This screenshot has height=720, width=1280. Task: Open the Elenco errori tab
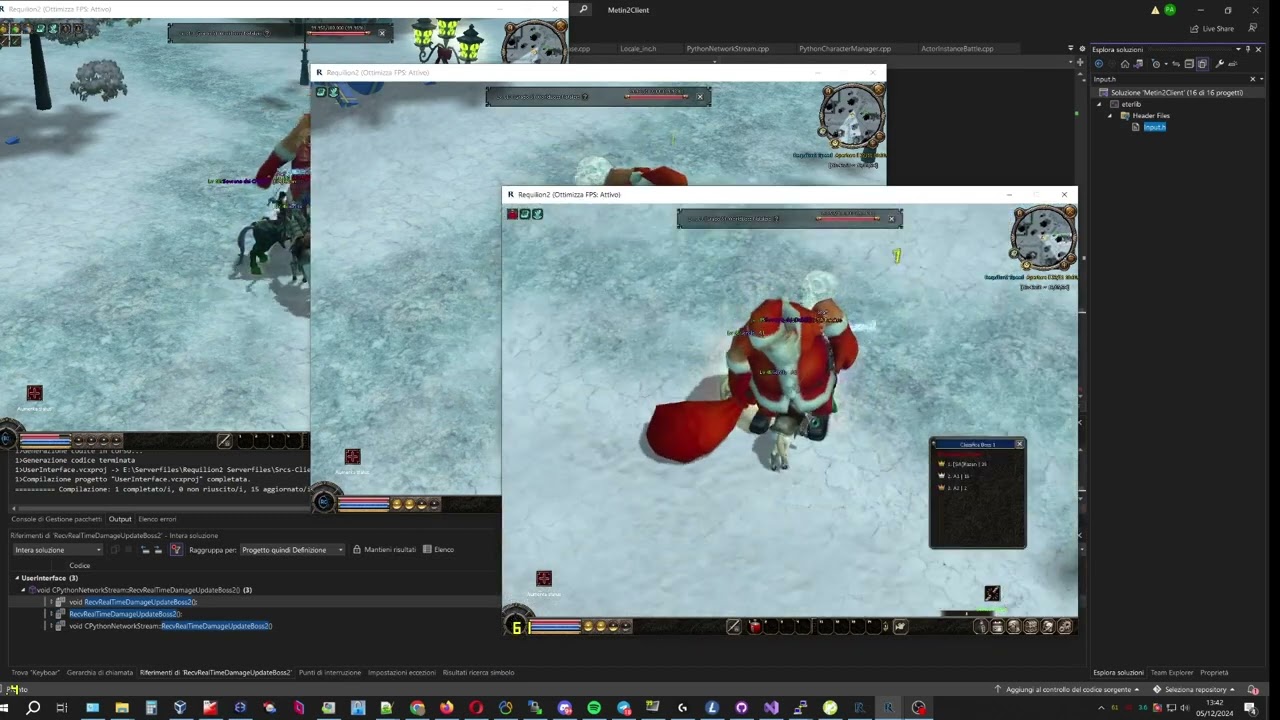157,519
